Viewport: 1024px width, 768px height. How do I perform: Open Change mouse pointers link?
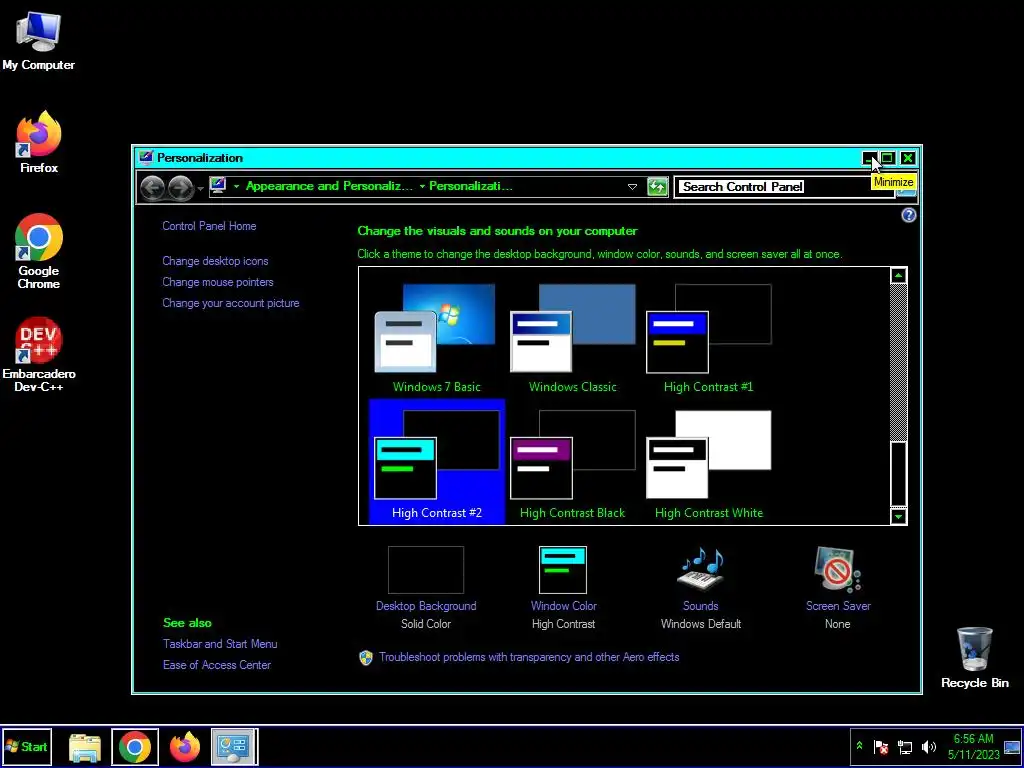click(x=217, y=282)
